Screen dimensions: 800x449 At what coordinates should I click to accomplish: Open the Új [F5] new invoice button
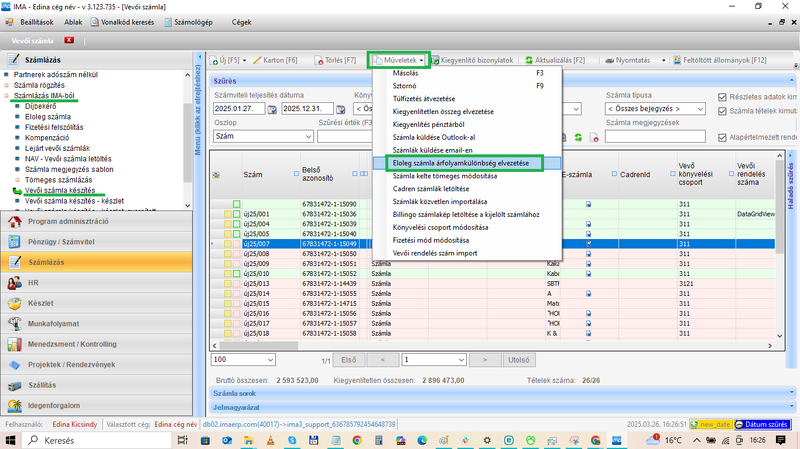[x=226, y=60]
